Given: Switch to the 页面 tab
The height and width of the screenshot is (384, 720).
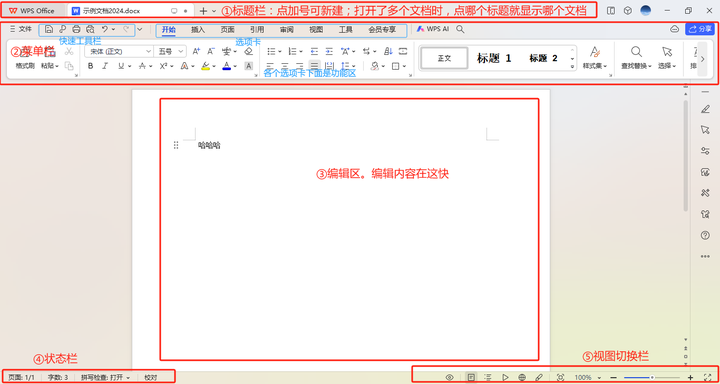Looking at the screenshot, I should click(227, 29).
